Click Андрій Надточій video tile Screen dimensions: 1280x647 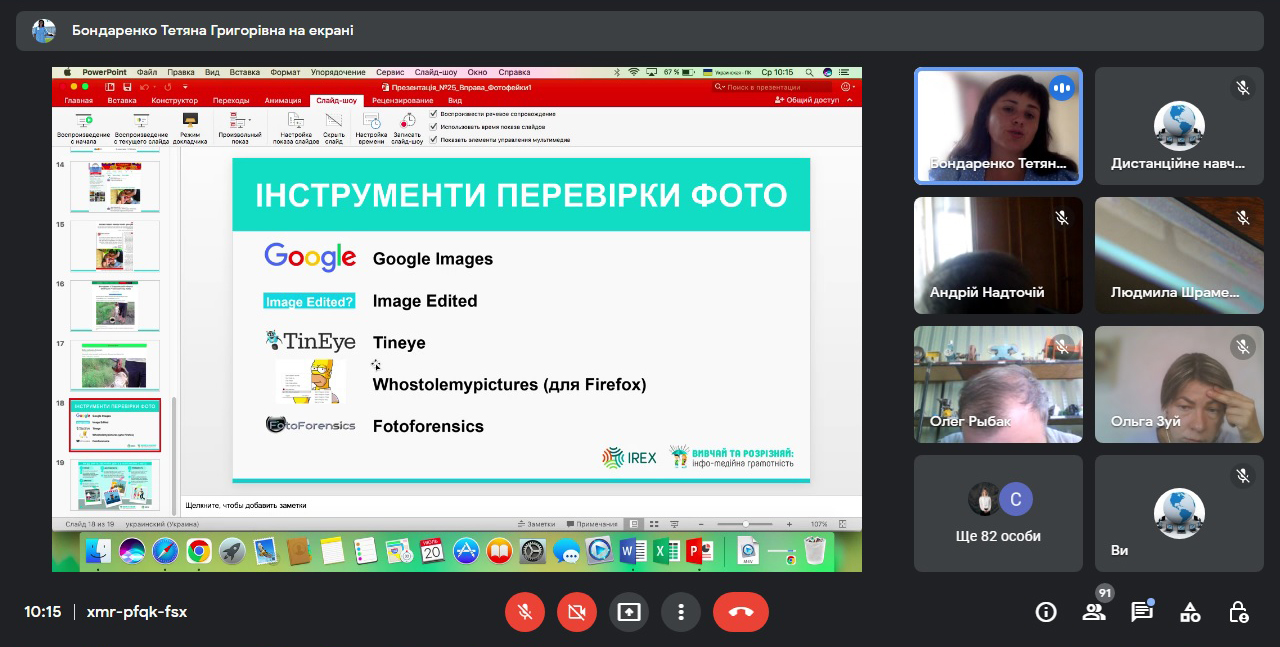pos(998,255)
